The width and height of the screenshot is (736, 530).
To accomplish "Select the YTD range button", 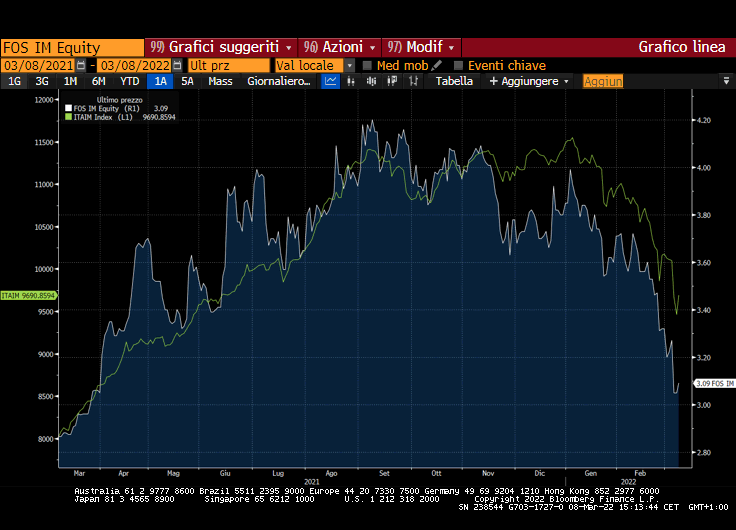I will (129, 81).
